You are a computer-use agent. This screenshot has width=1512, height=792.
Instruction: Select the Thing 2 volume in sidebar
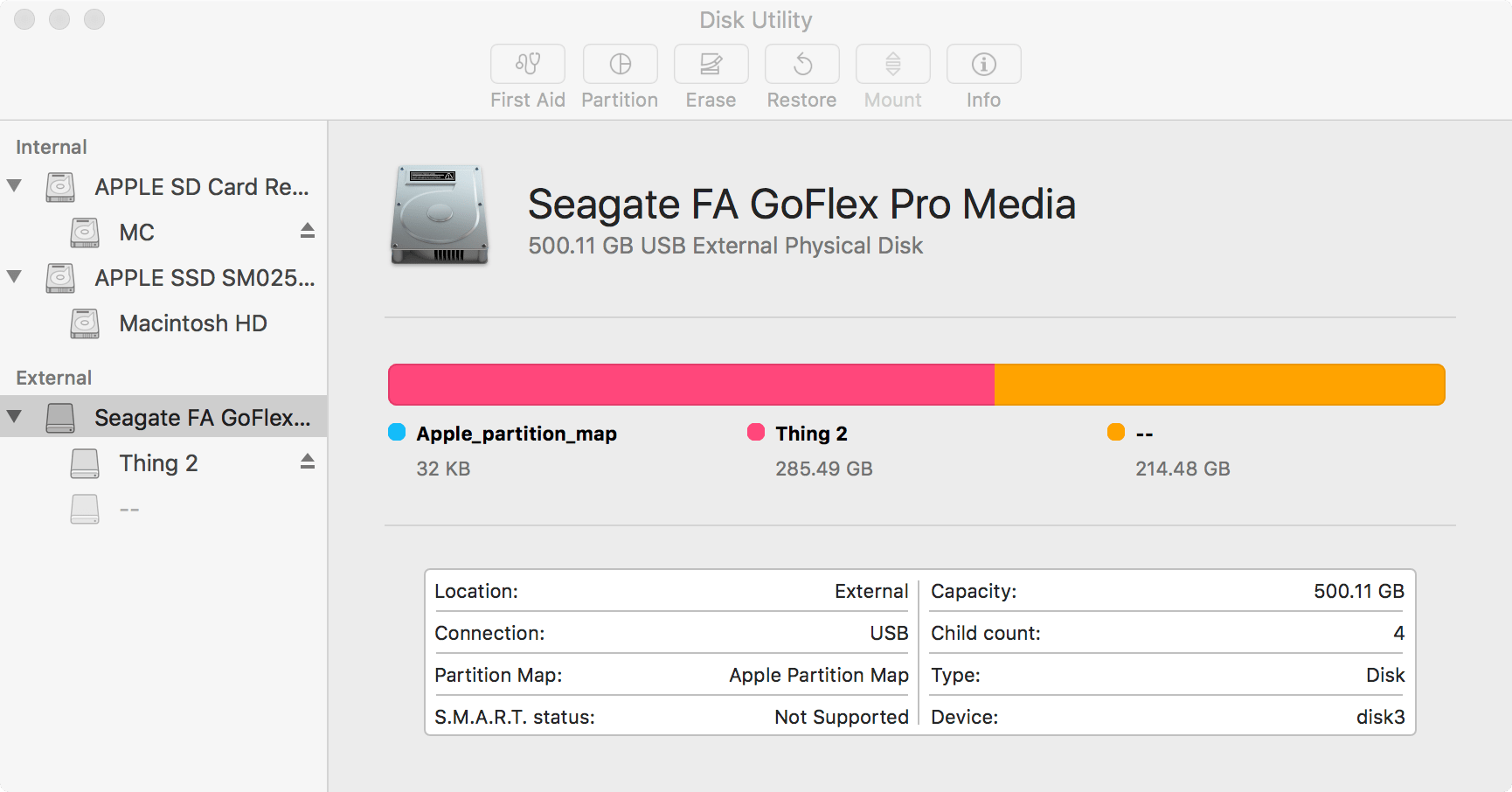158,462
